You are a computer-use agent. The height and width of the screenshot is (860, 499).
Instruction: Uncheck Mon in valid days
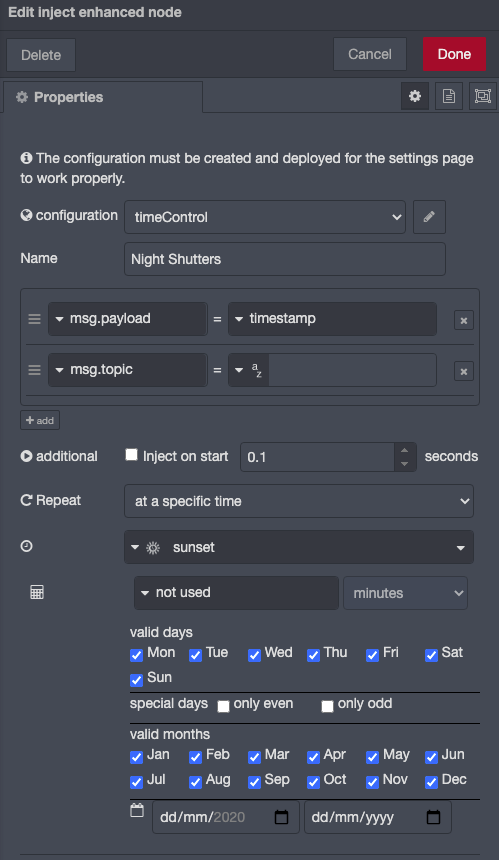tap(137, 655)
